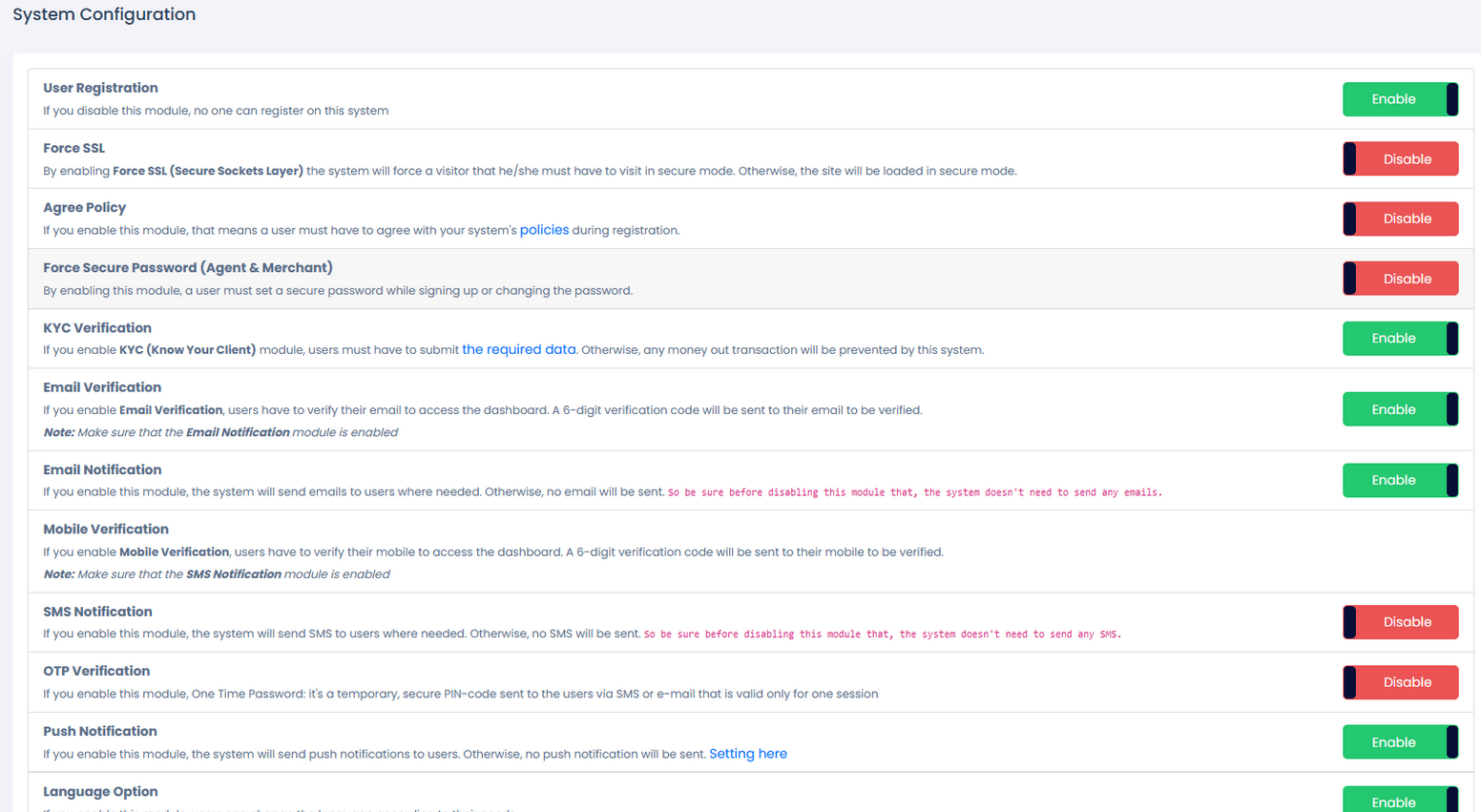Click the Force Secure Password row title
This screenshot has width=1481, height=812.
click(x=188, y=268)
